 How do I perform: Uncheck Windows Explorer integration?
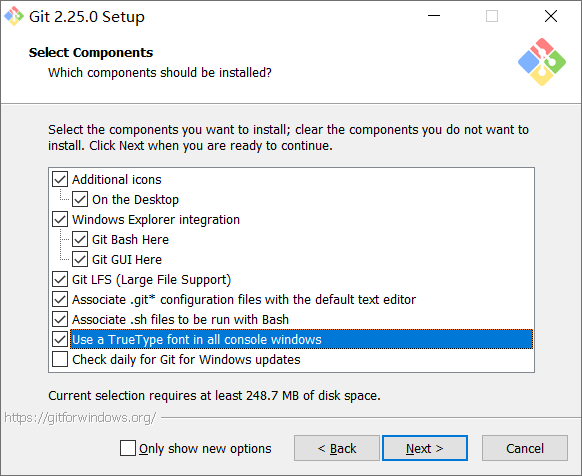point(60,219)
